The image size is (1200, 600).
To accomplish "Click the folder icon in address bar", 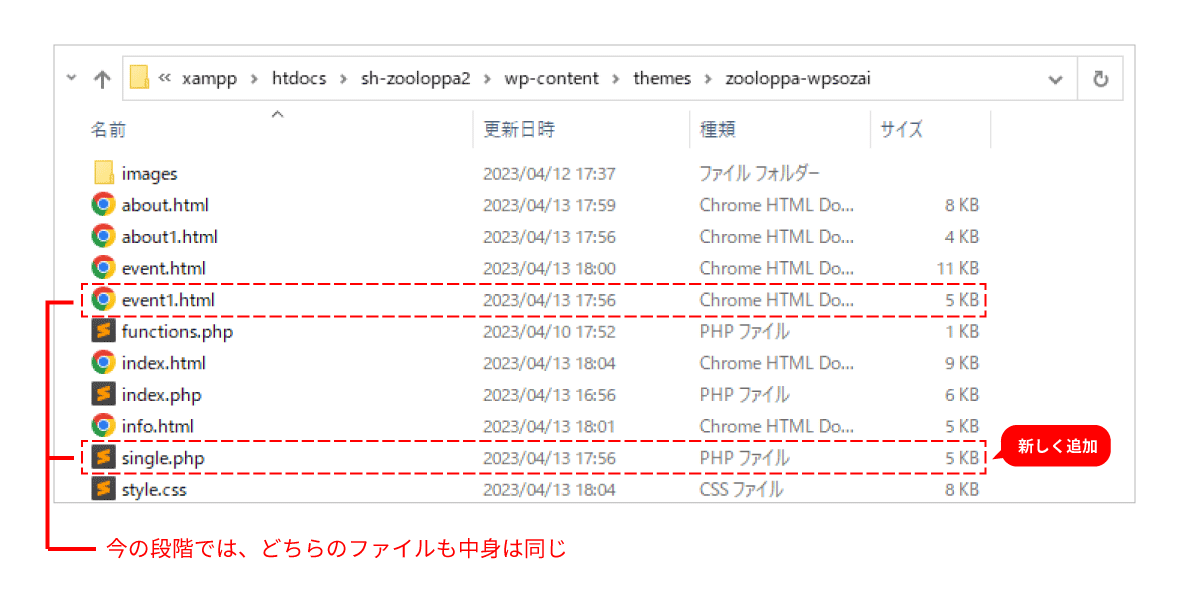I will pyautogui.click(x=139, y=78).
